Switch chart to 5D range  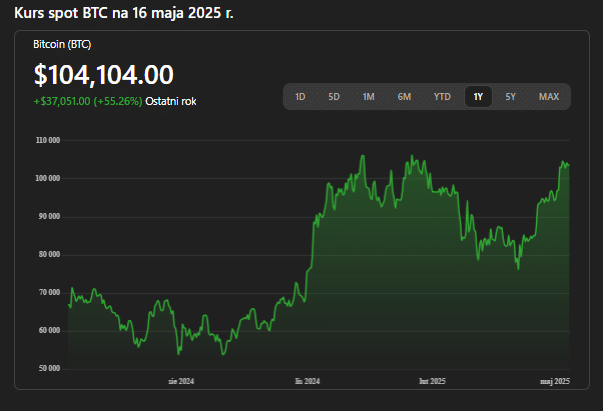pos(334,97)
